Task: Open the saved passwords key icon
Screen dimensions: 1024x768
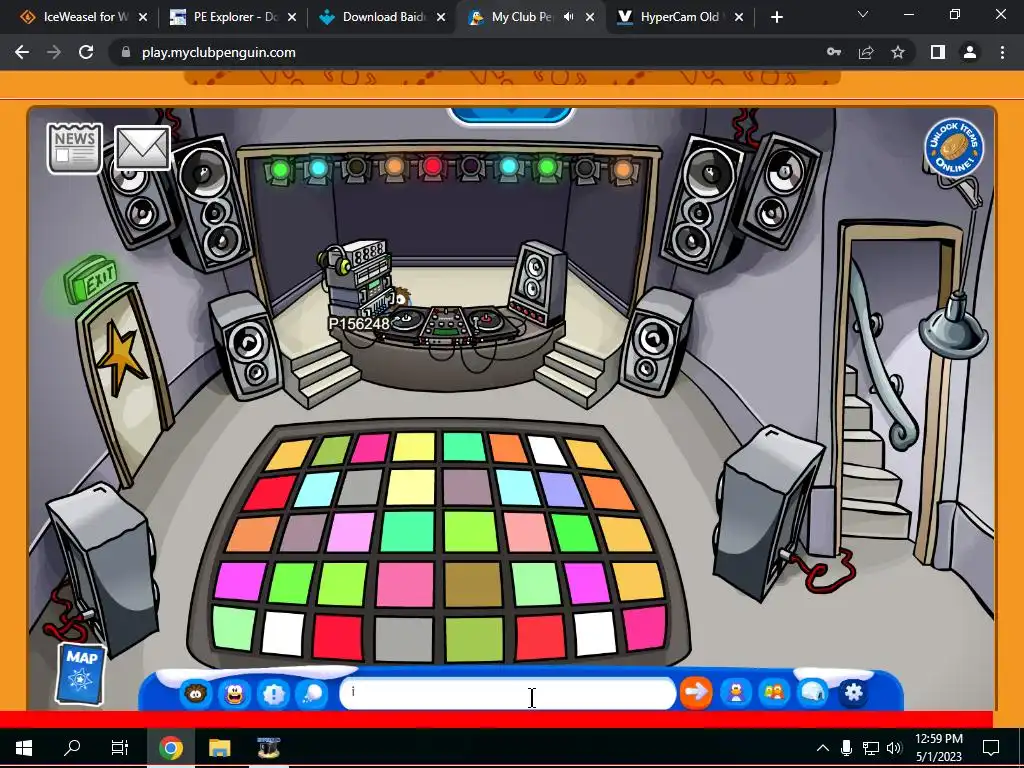Action: 834,52
